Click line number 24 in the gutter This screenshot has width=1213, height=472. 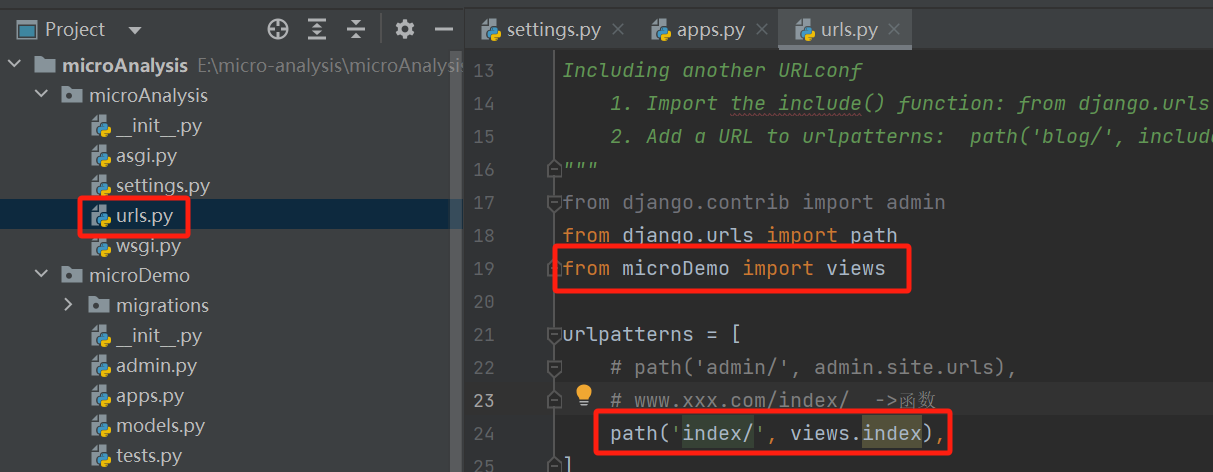pos(484,434)
